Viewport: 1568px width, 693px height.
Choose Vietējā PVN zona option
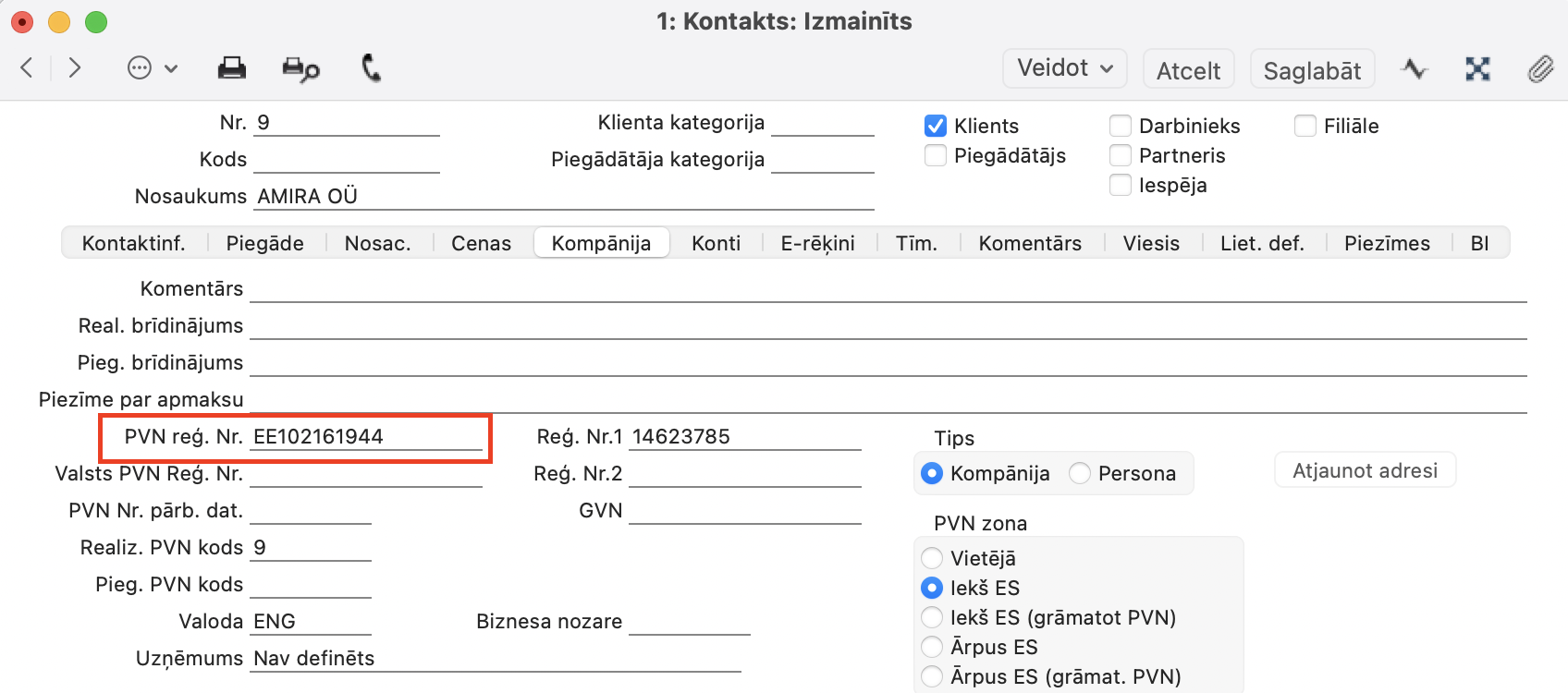pyautogui.click(x=932, y=558)
